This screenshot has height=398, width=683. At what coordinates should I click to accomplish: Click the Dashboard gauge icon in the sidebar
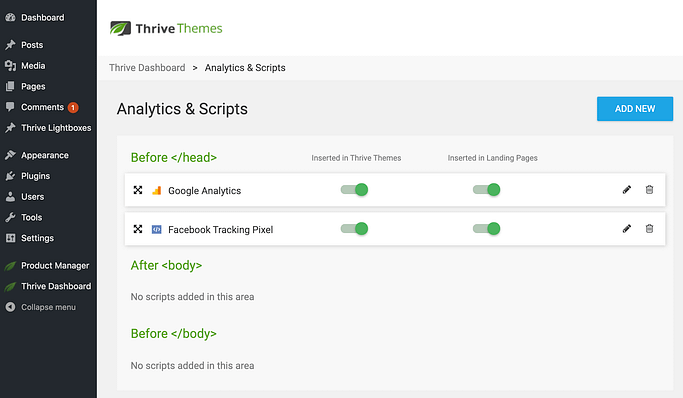(x=10, y=17)
